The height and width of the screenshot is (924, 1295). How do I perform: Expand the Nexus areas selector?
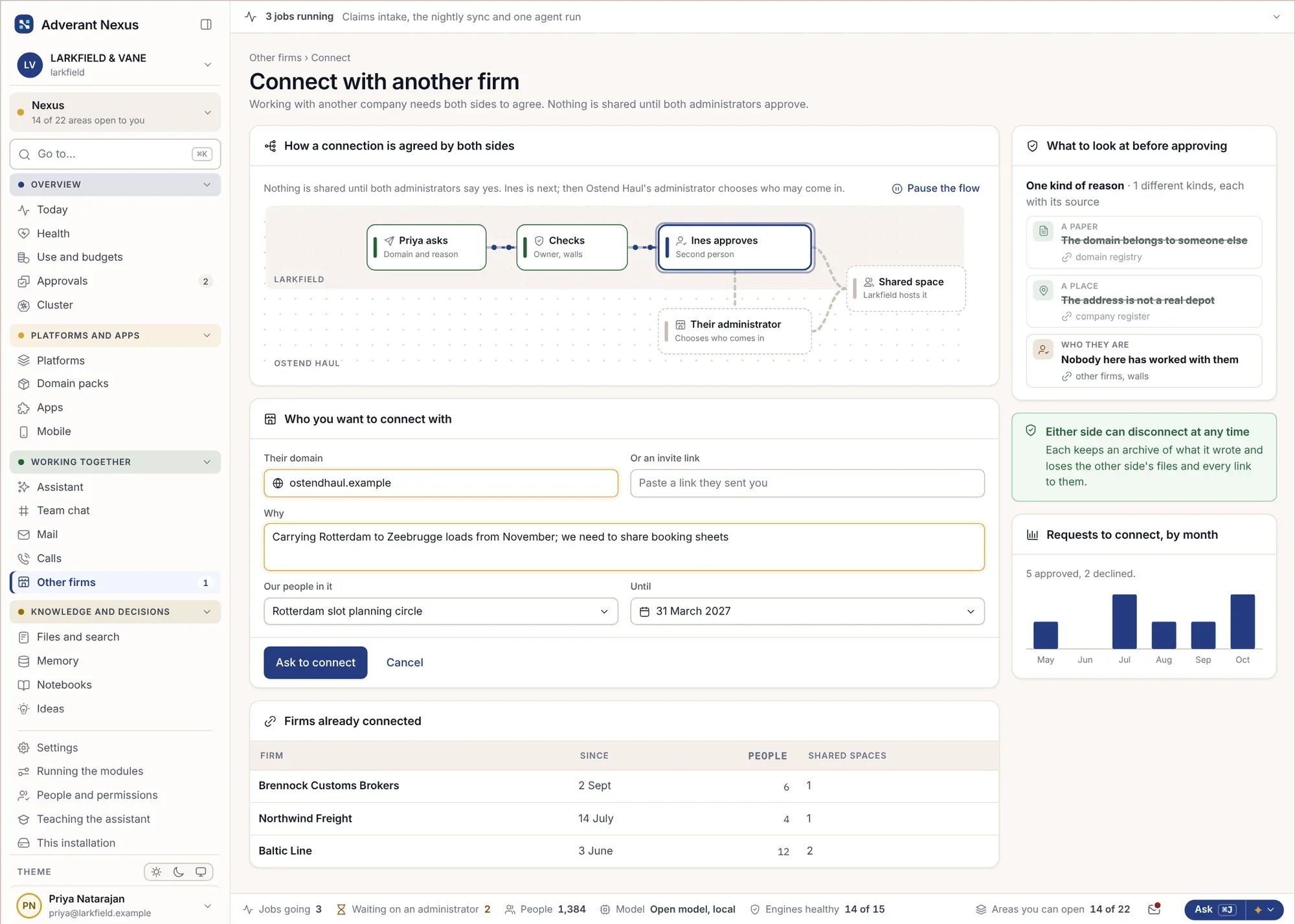coord(115,112)
